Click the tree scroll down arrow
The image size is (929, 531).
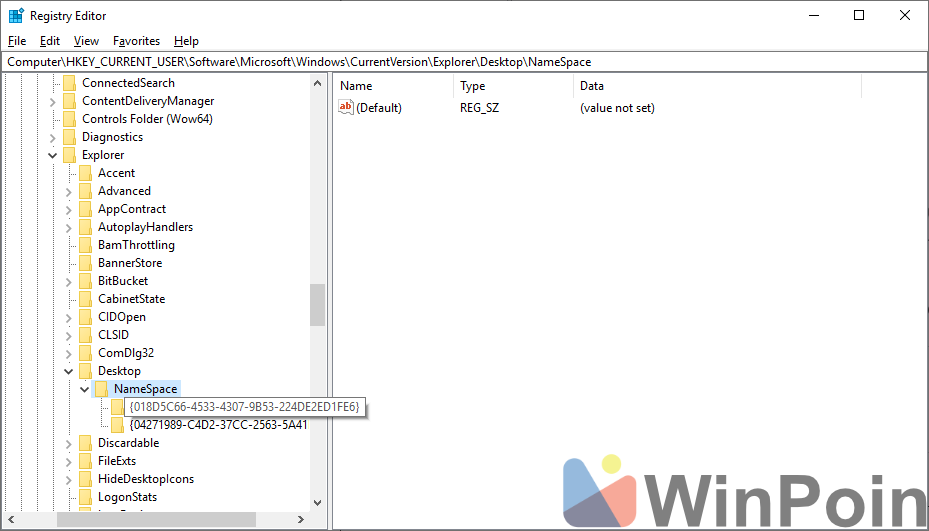pyautogui.click(x=318, y=503)
